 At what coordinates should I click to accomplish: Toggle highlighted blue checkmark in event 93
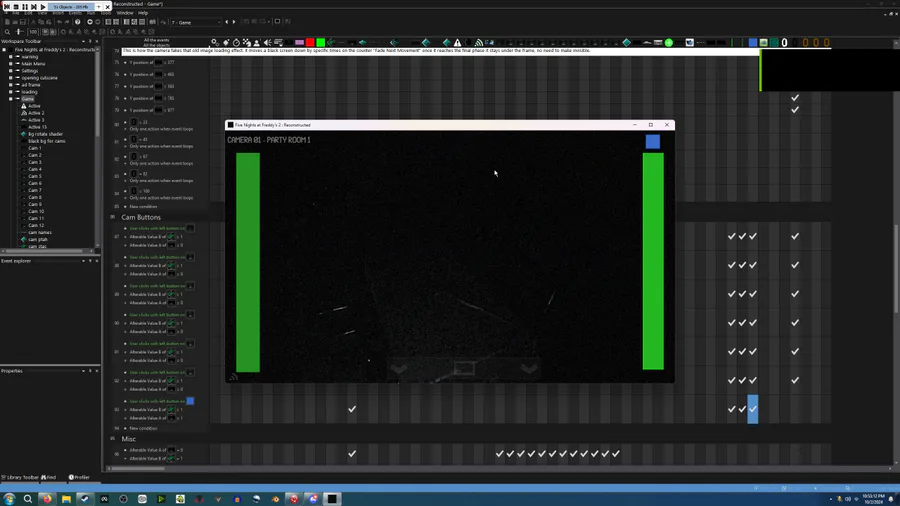pyautogui.click(x=752, y=409)
